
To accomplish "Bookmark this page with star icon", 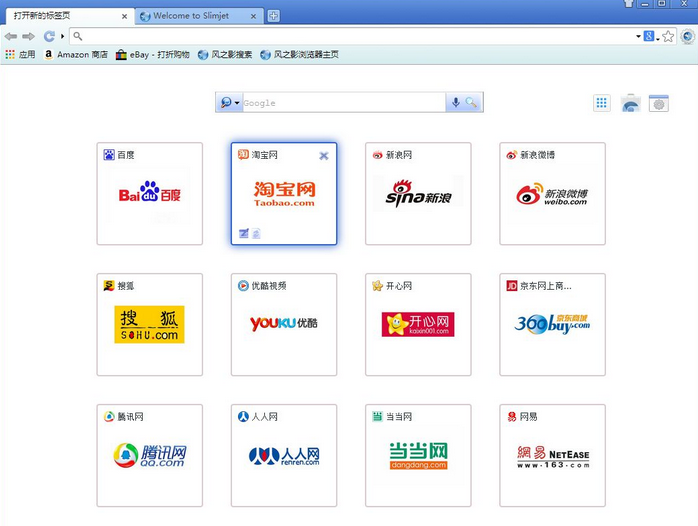I will [x=668, y=36].
